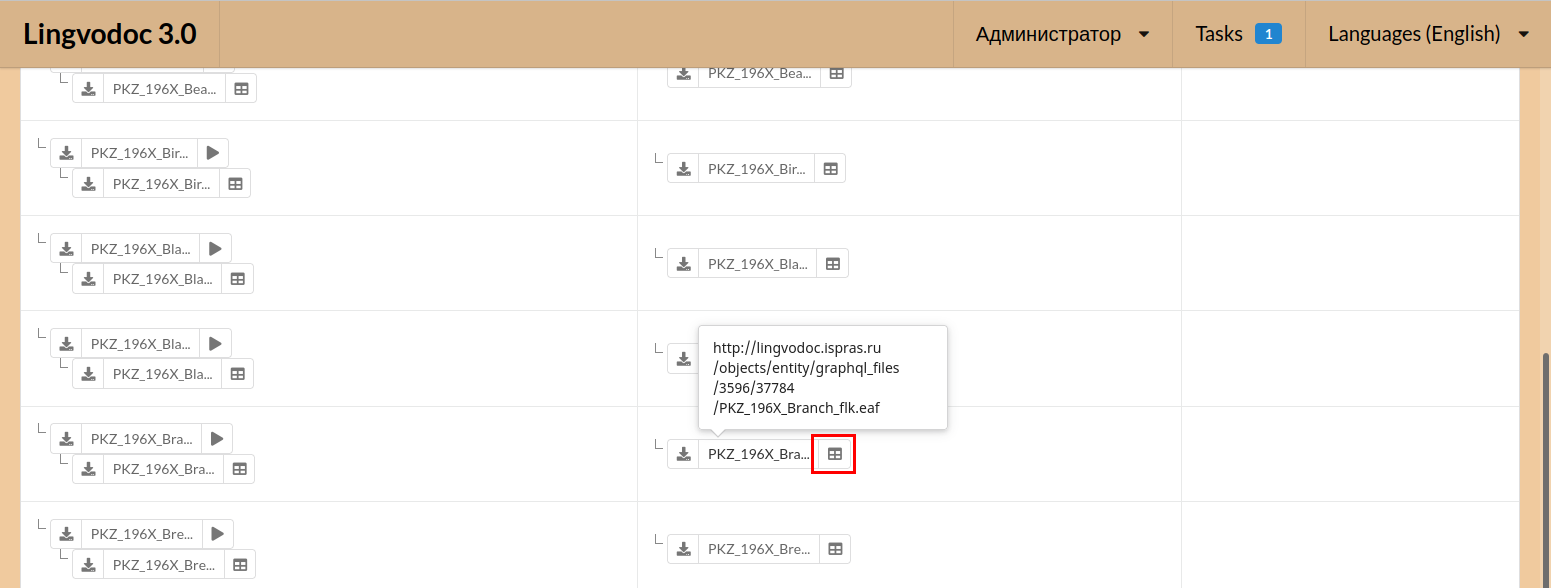Download the right-column PKZ_196X_Bla markup
1551x588 pixels.
tap(683, 263)
